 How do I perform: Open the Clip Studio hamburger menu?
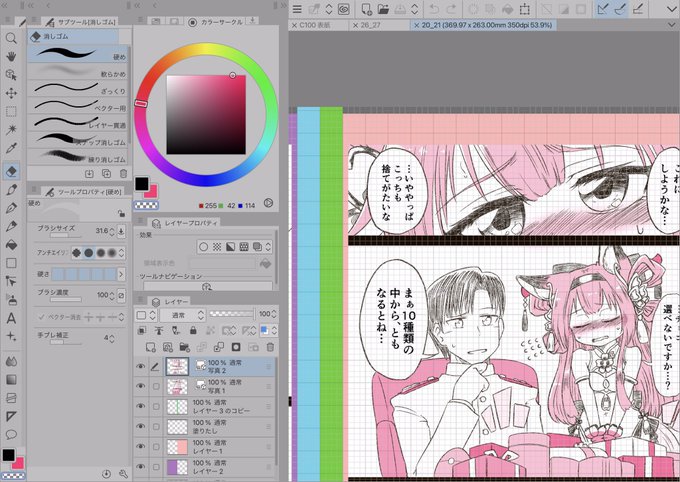(x=297, y=9)
